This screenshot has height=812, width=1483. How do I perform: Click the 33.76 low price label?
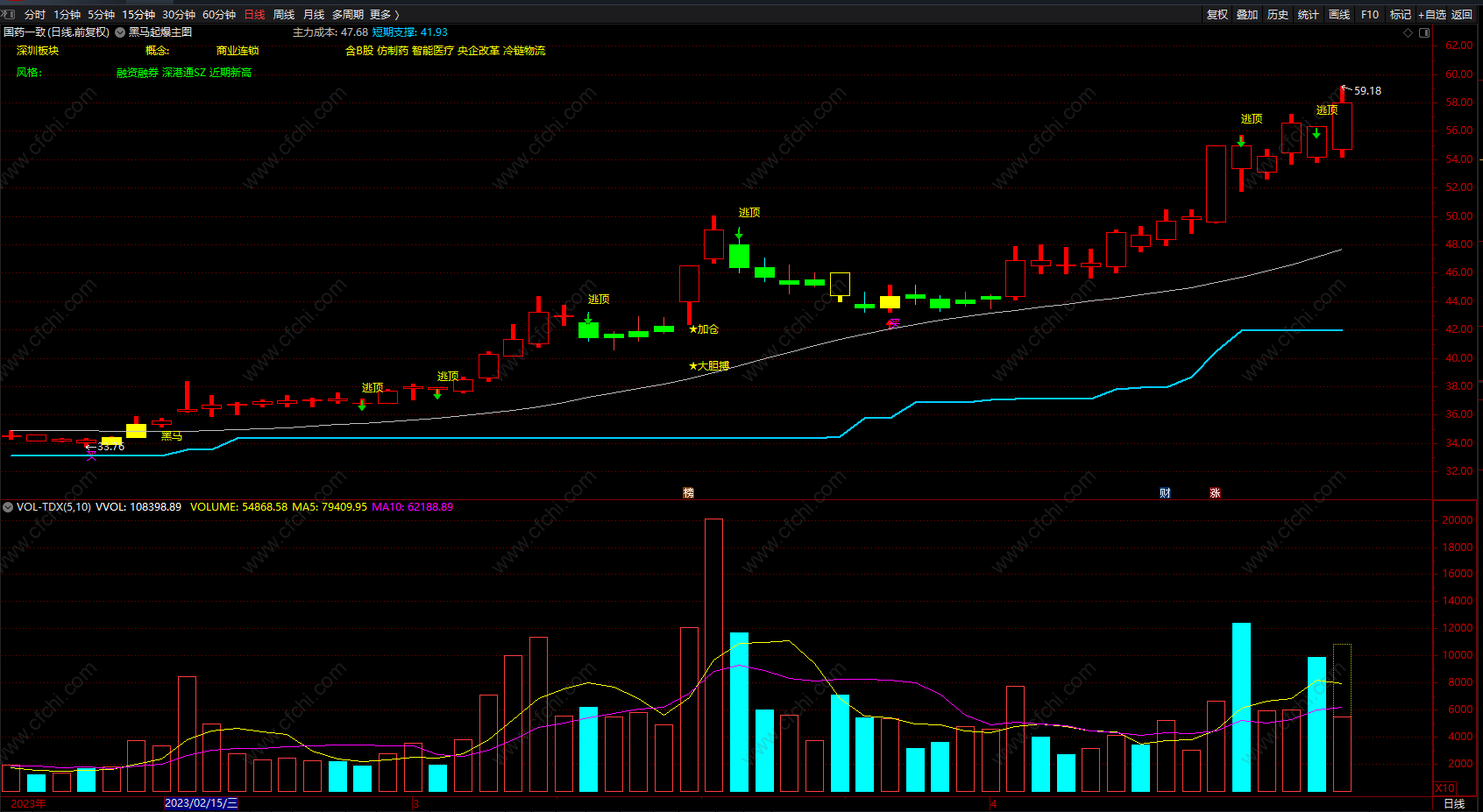click(110, 447)
